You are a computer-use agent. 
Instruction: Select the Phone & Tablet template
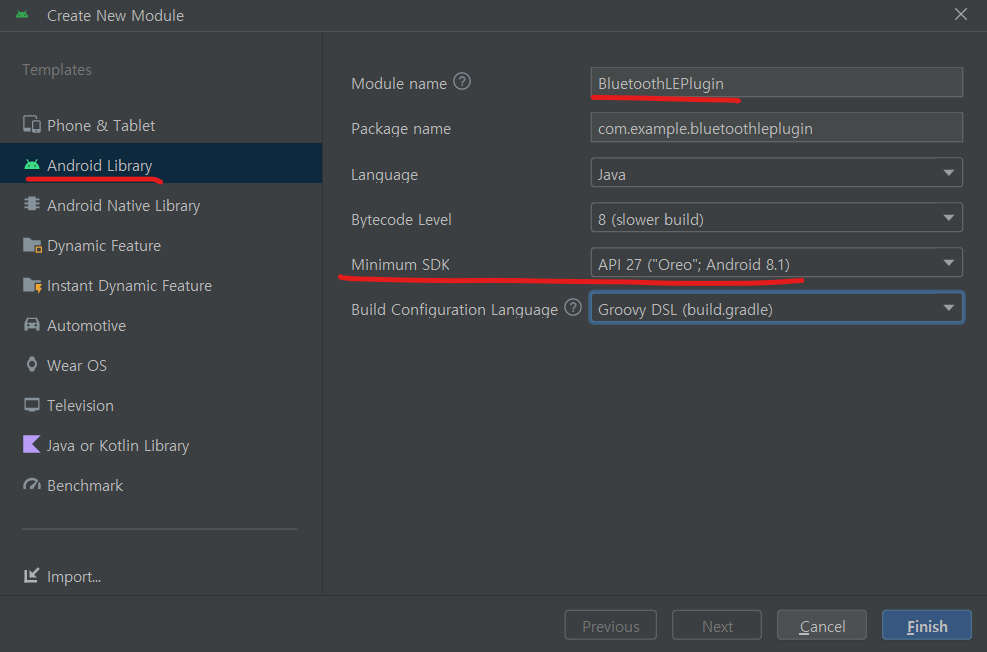click(x=161, y=125)
